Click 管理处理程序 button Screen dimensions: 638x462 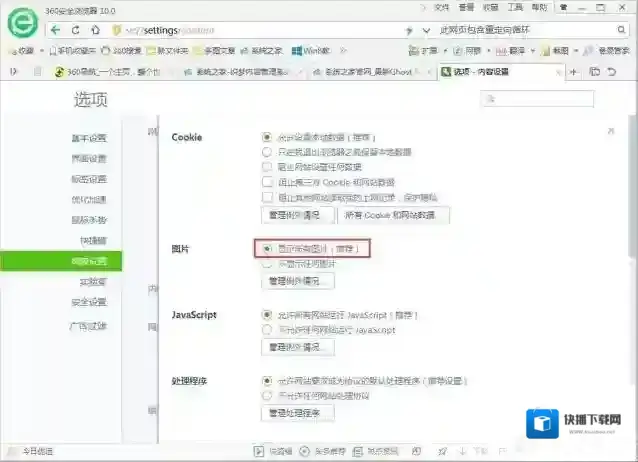point(297,413)
